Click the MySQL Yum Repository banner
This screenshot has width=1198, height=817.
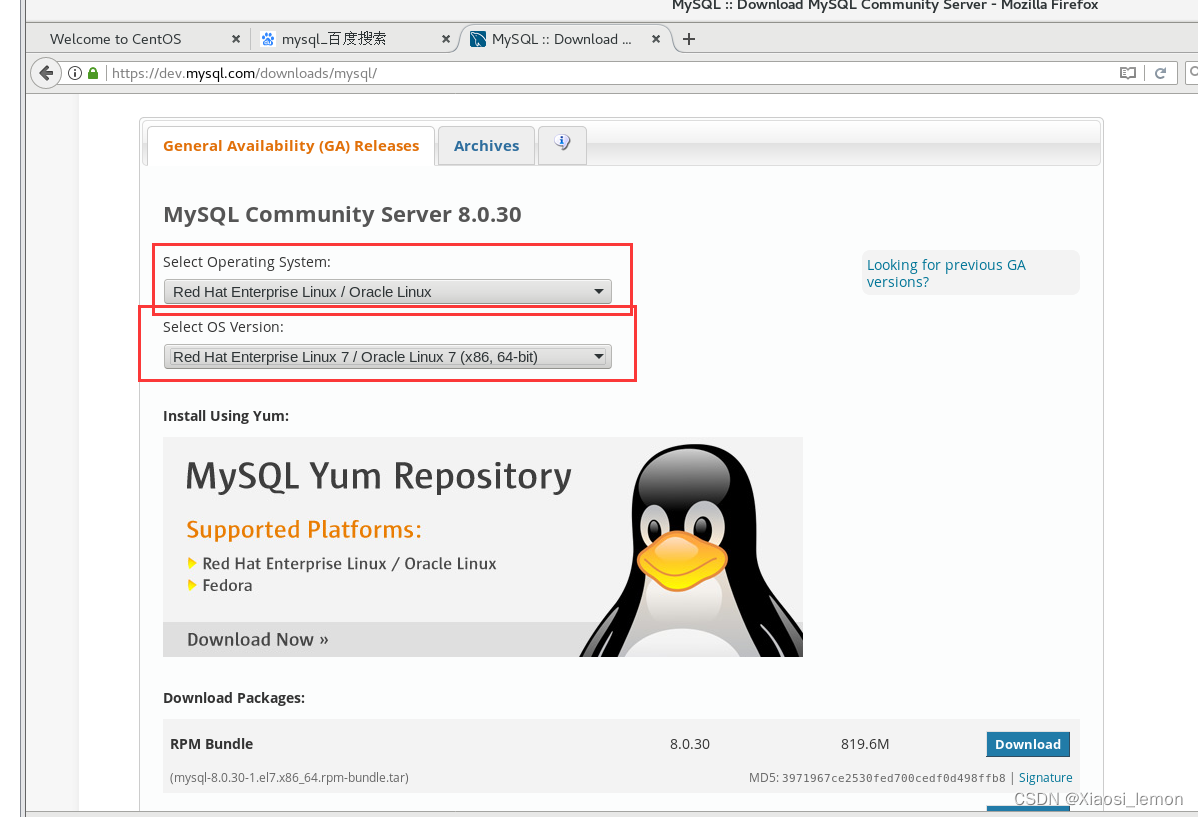(483, 547)
